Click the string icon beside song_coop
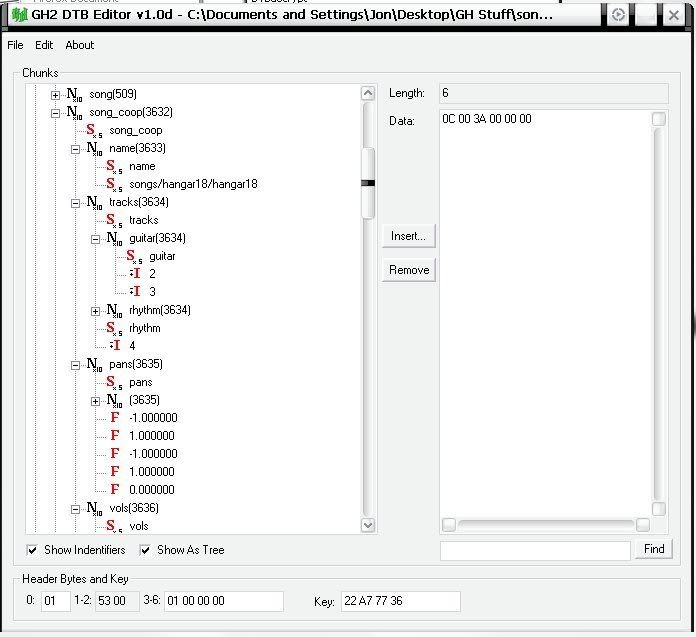The image size is (696, 637). pyautogui.click(x=94, y=131)
